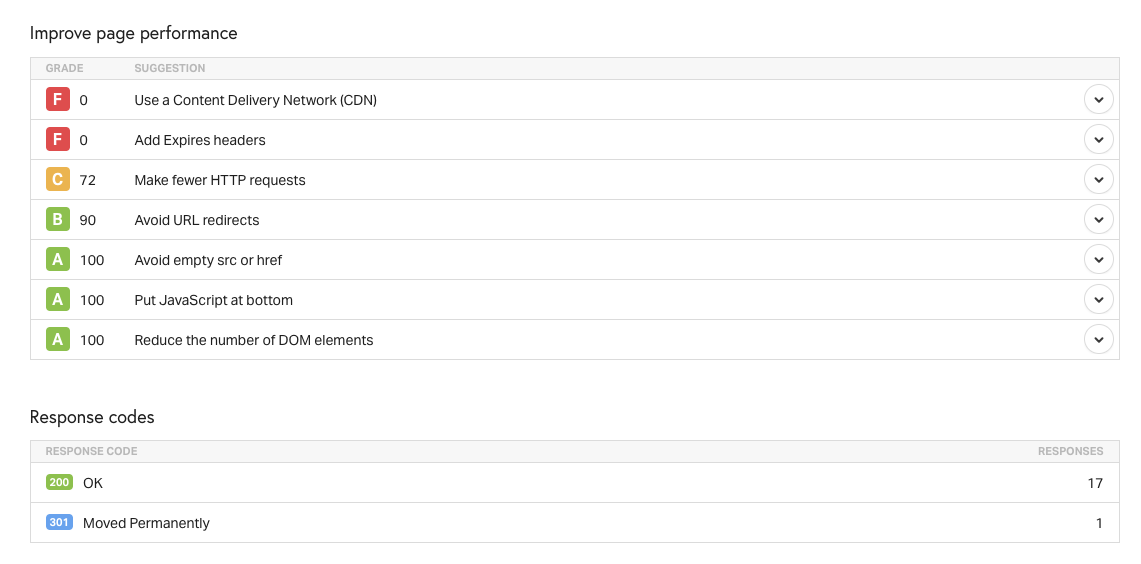Expand the Avoid empty src or href chevron
Image resolution: width=1141 pixels, height=564 pixels.
coord(1098,260)
